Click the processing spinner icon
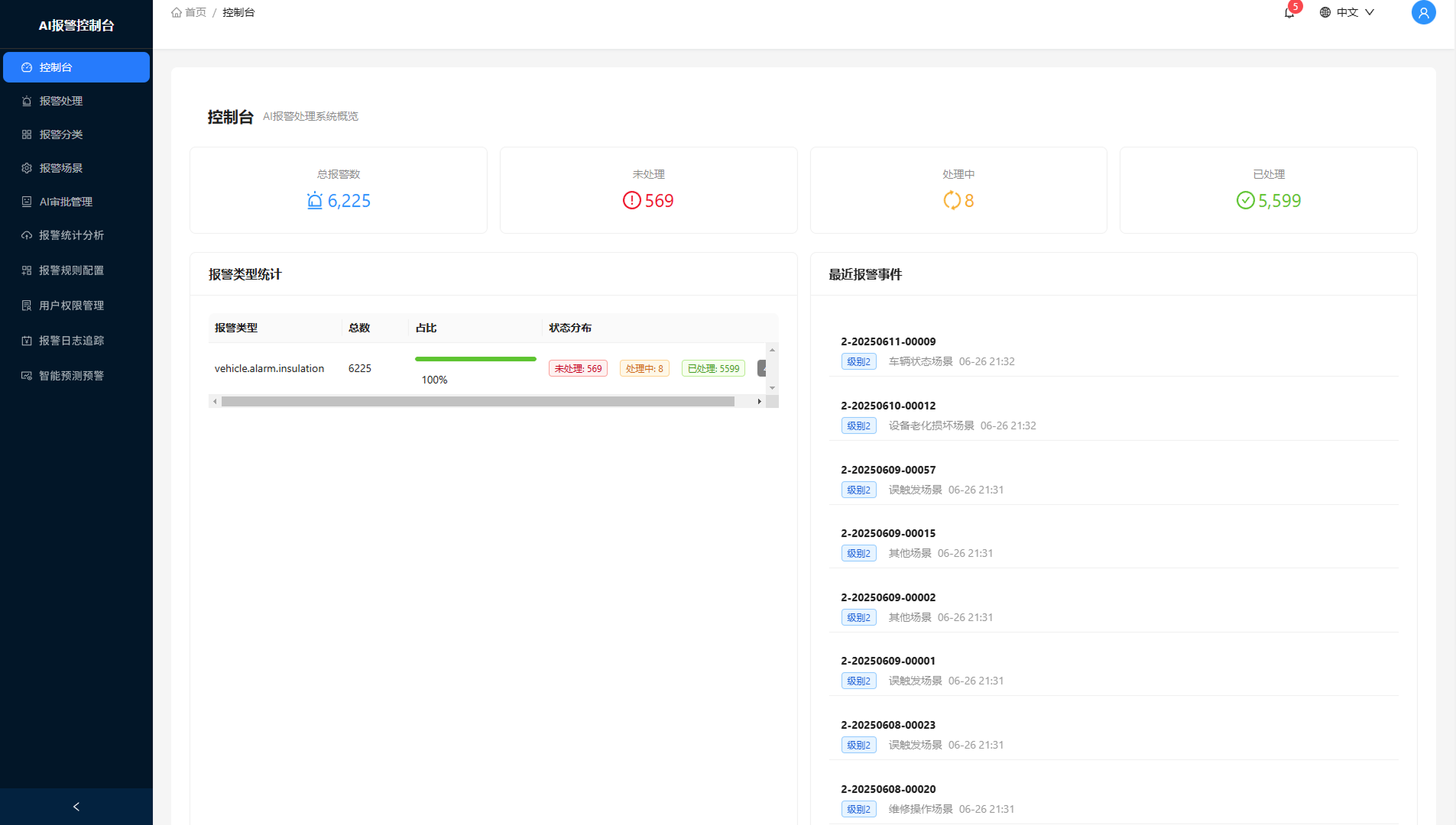This screenshot has height=825, width=1456. pos(952,201)
